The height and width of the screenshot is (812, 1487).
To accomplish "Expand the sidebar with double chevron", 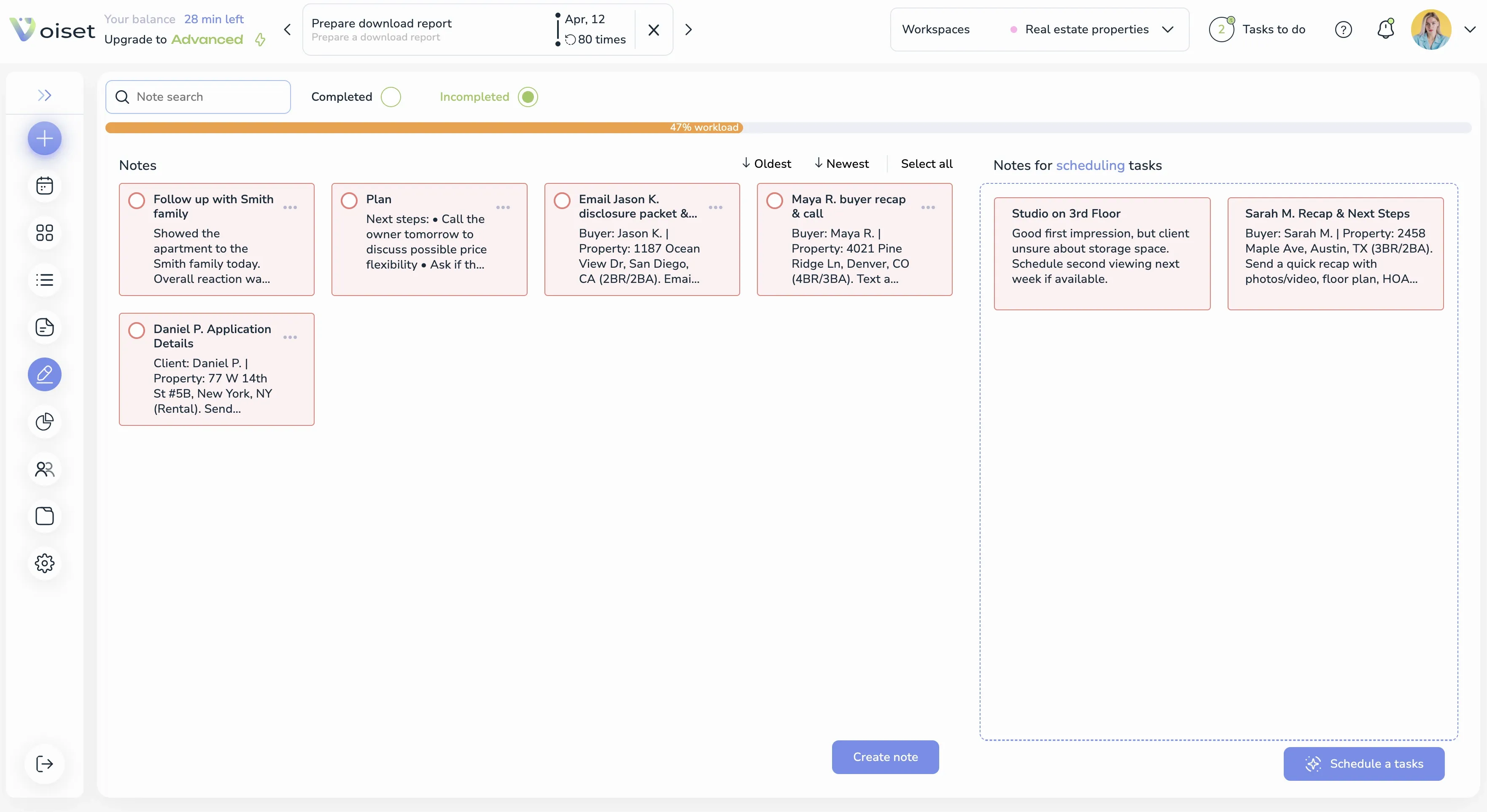I will pos(44,95).
